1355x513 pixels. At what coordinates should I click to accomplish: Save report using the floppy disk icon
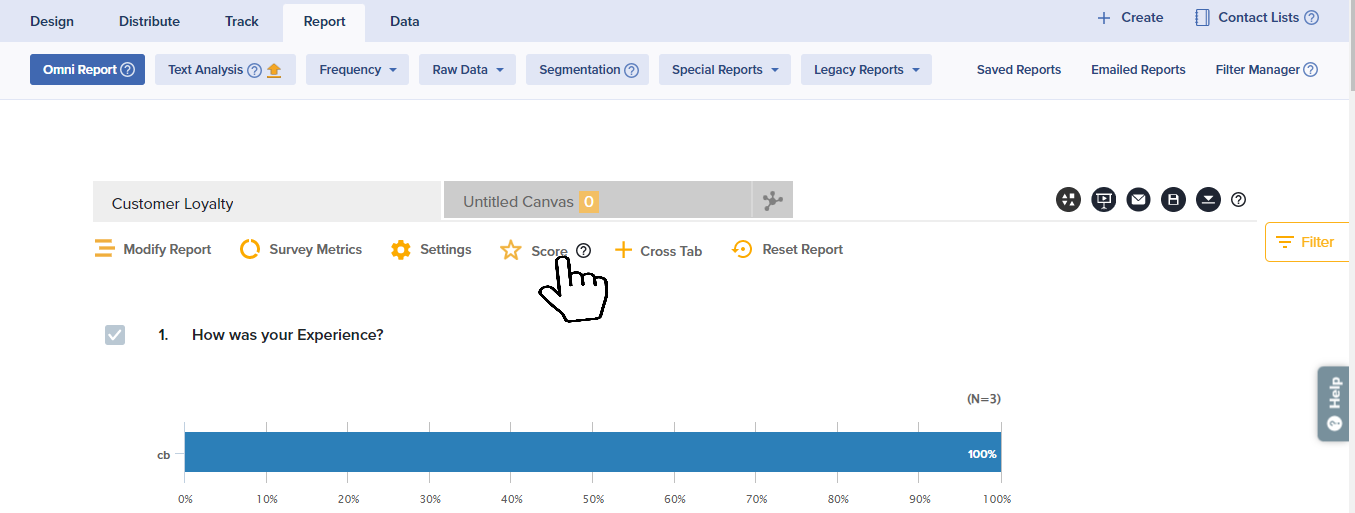1174,200
